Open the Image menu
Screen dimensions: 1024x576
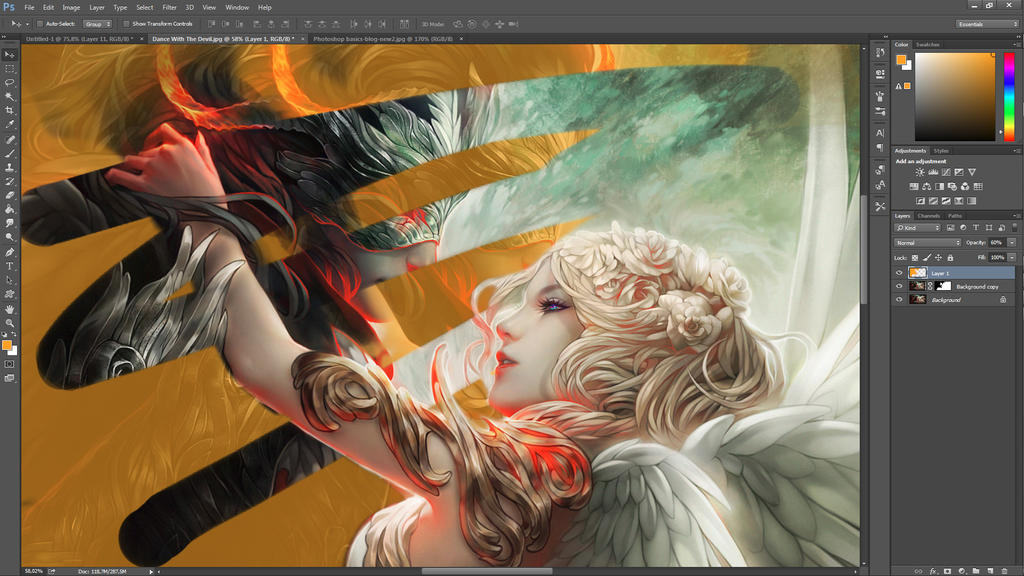[x=71, y=8]
